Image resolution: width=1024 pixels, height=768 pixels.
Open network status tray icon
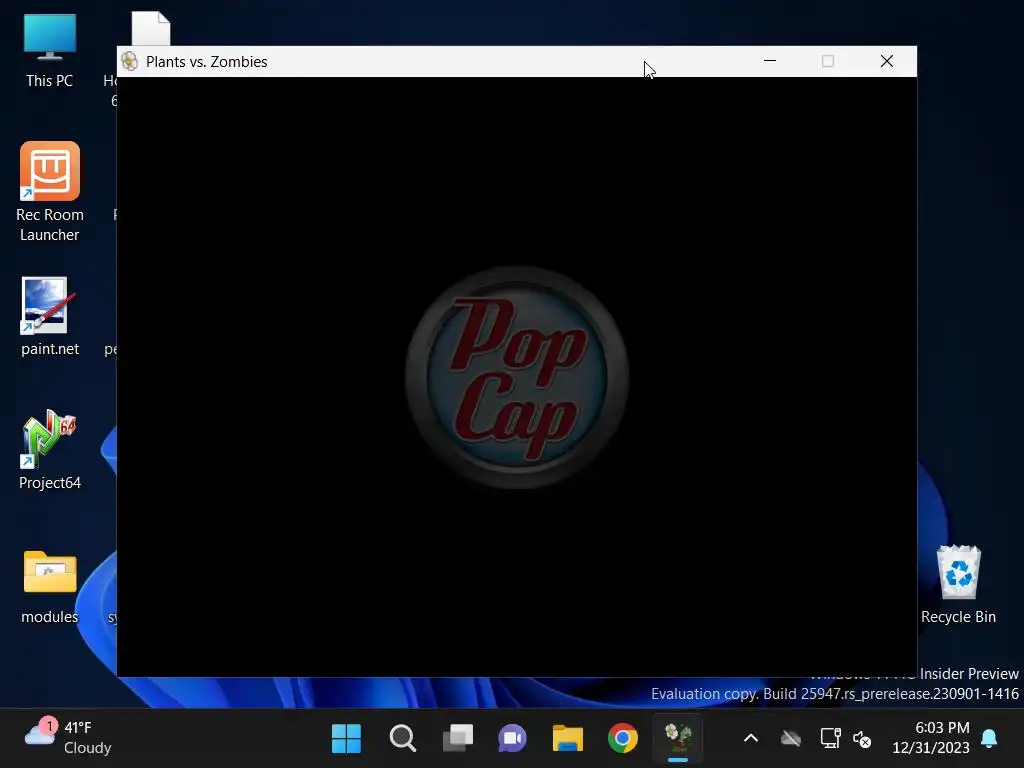(x=830, y=739)
